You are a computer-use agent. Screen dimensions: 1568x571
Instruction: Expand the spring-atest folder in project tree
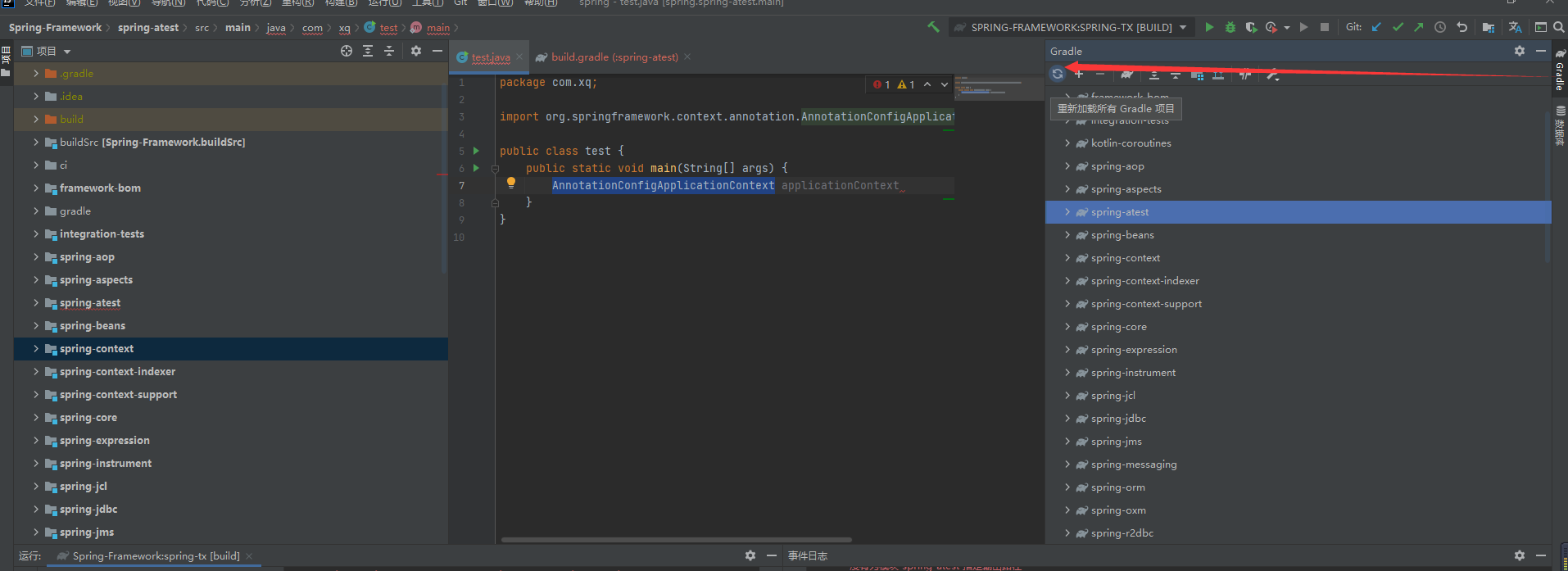tap(36, 303)
